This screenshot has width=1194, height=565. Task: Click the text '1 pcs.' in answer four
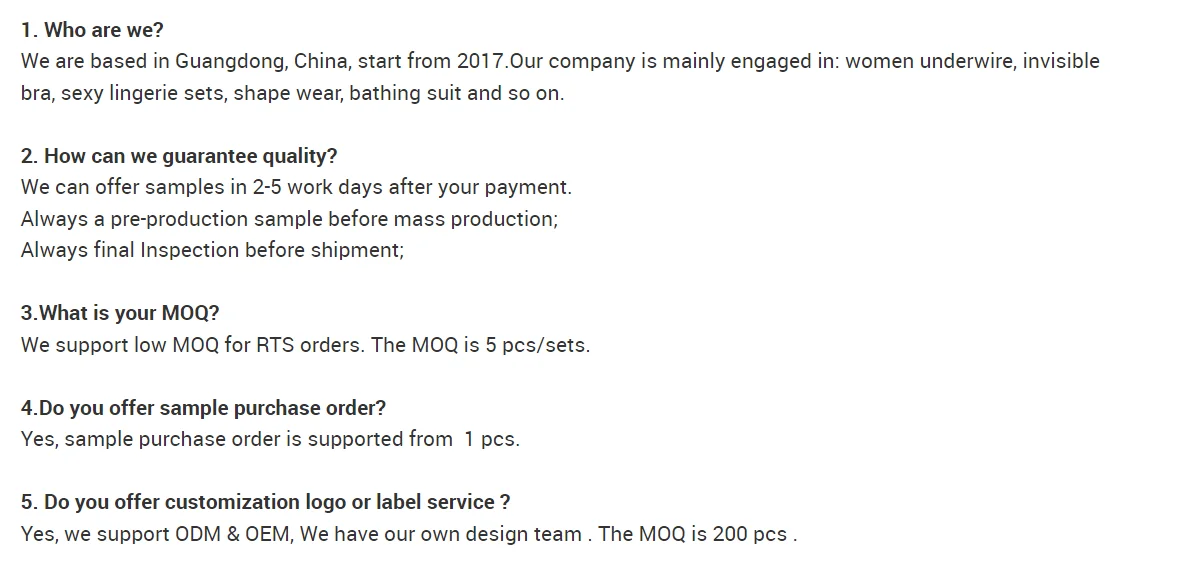(x=492, y=439)
